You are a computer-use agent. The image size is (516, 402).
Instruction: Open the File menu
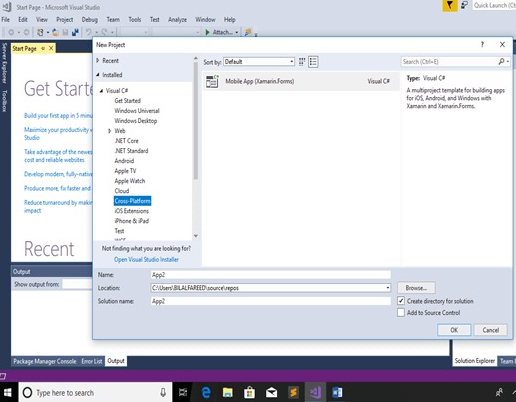(6, 20)
